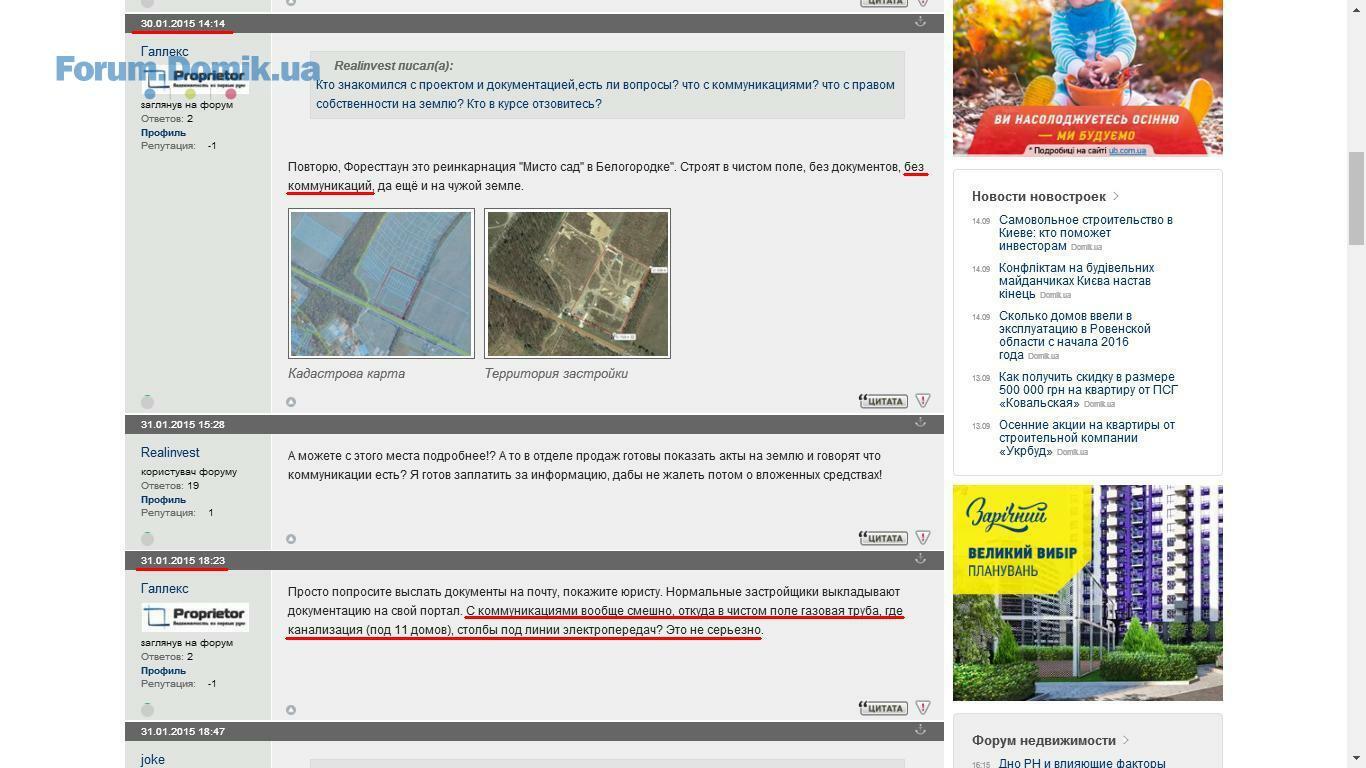Open the Кадастрова карта thumbnail
This screenshot has height=768, width=1366.
click(381, 283)
